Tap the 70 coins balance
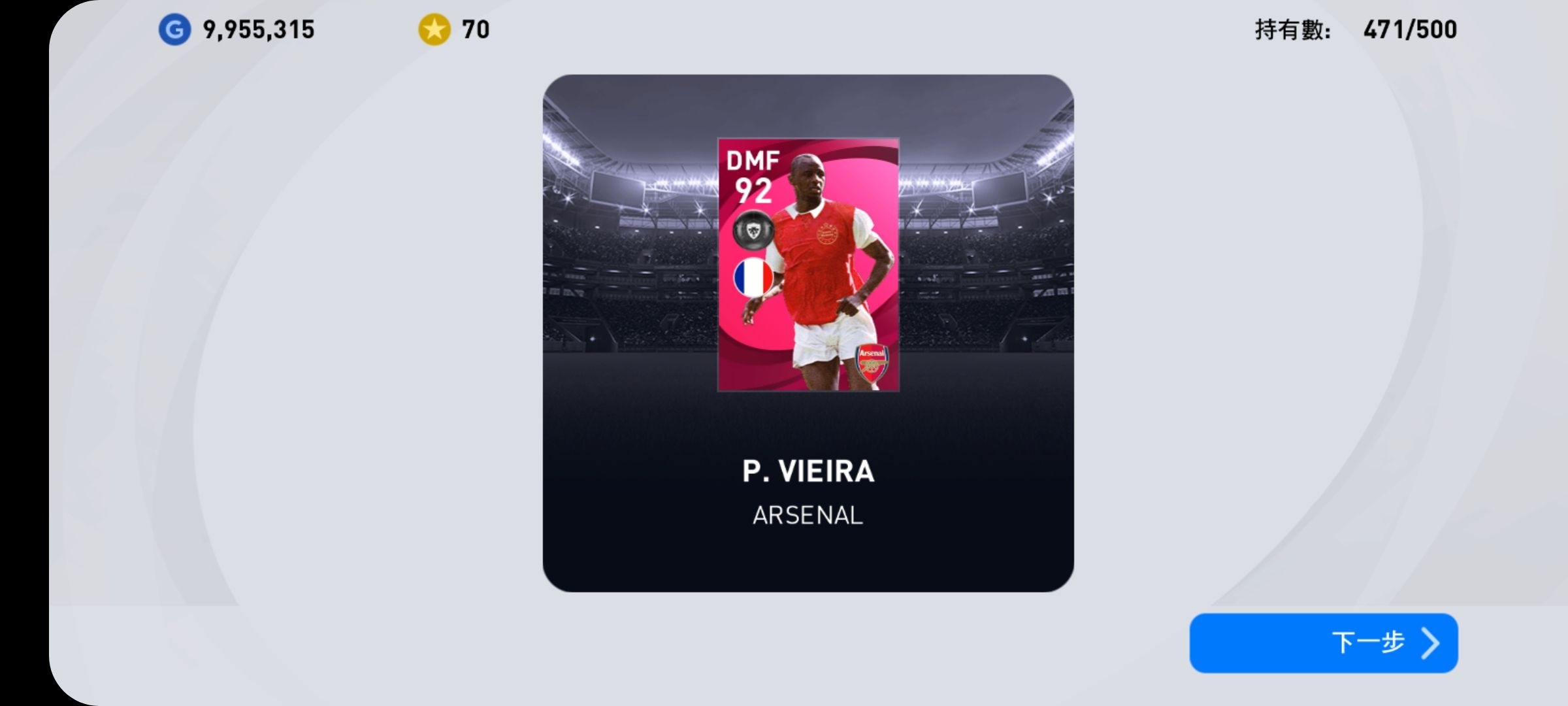This screenshot has height=706, width=1568. click(476, 29)
